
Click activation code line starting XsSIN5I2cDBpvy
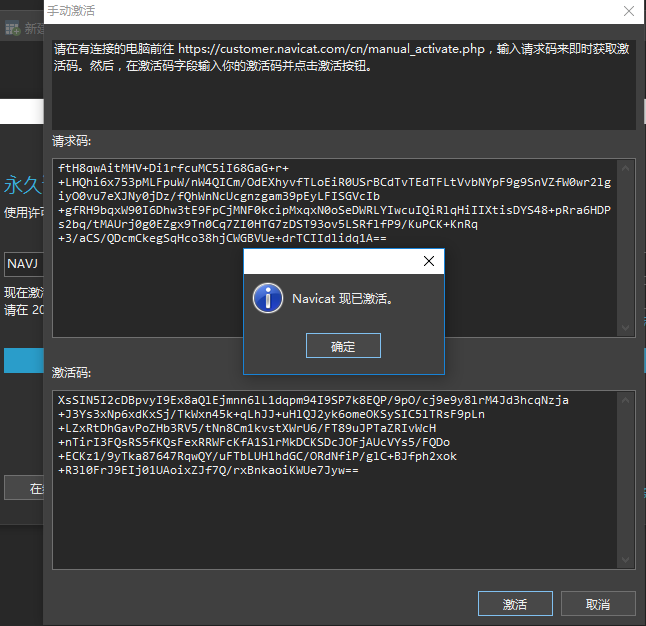coord(313,400)
